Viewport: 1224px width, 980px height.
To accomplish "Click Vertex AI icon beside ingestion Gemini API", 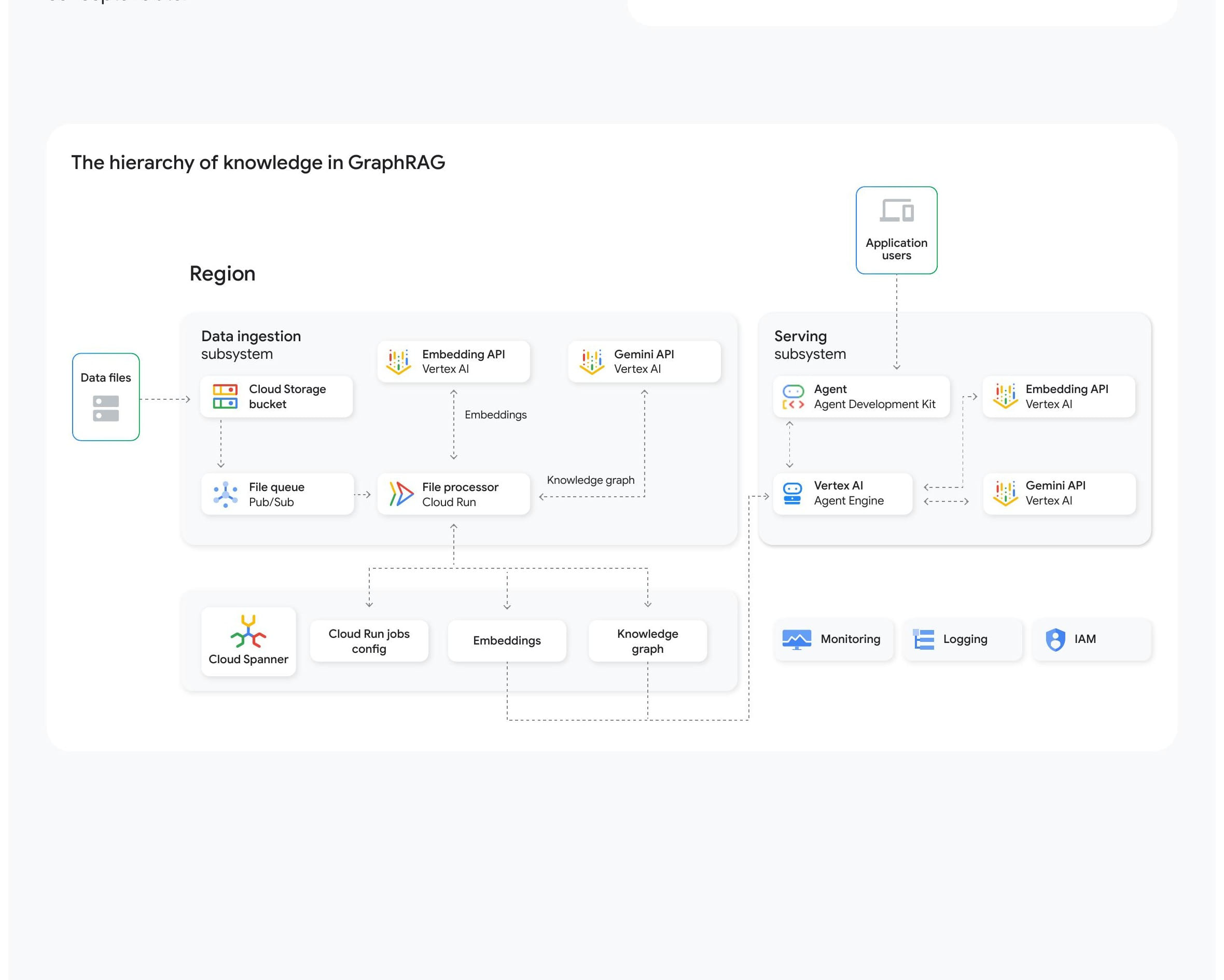I will (592, 362).
